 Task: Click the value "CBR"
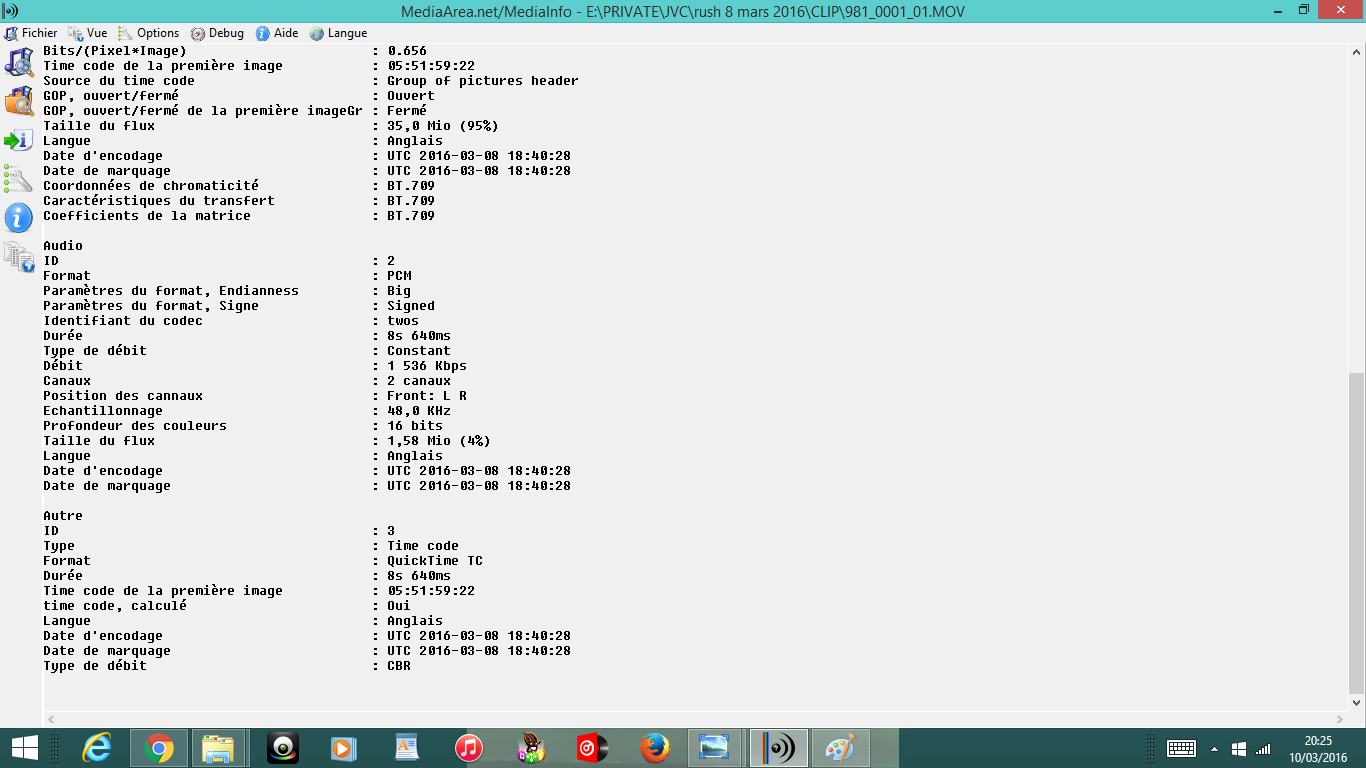(x=399, y=666)
